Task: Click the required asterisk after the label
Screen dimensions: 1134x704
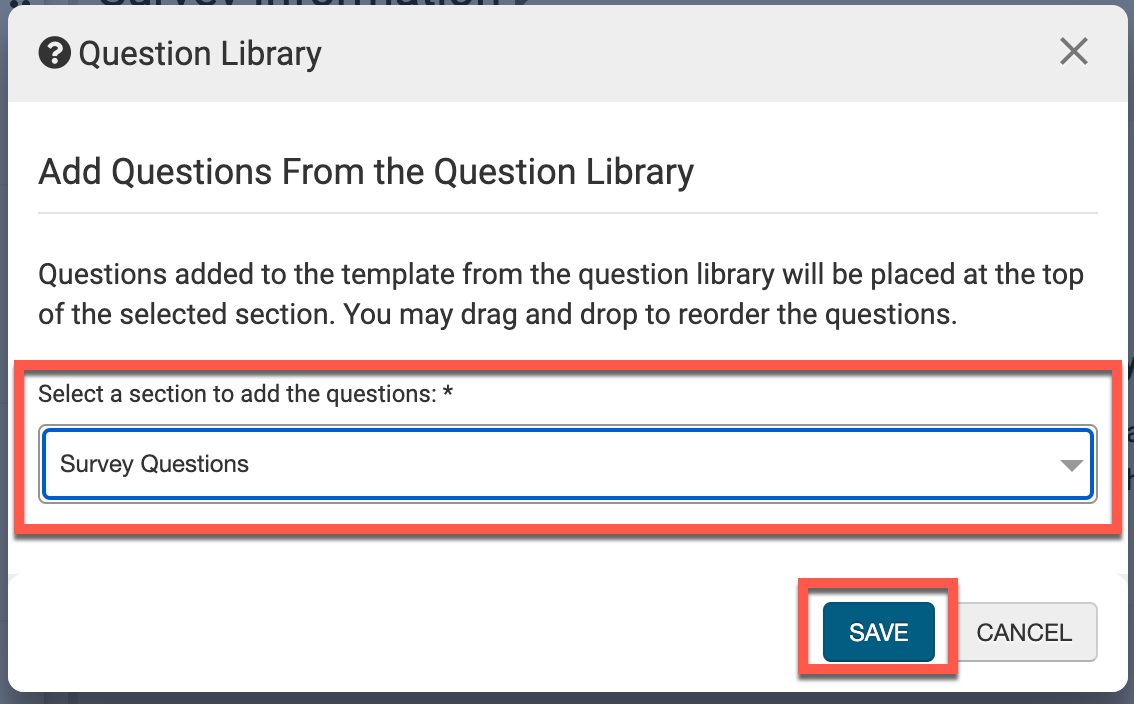Action: [448, 393]
